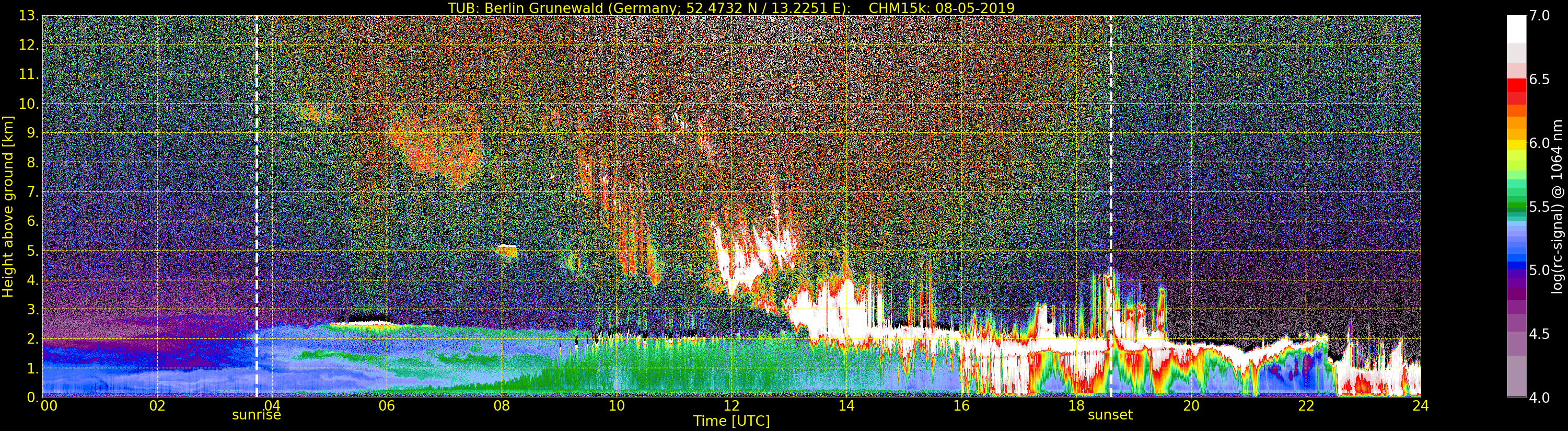Viewport: 1568px width, 431px height.
Task: Click the "10." height axis tick label
Action: (29, 104)
